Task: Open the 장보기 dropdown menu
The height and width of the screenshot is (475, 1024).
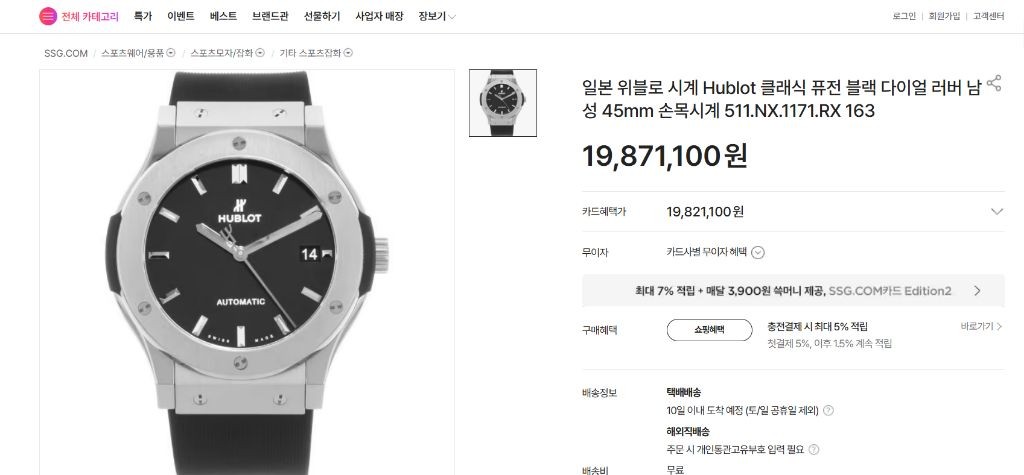Action: point(437,16)
